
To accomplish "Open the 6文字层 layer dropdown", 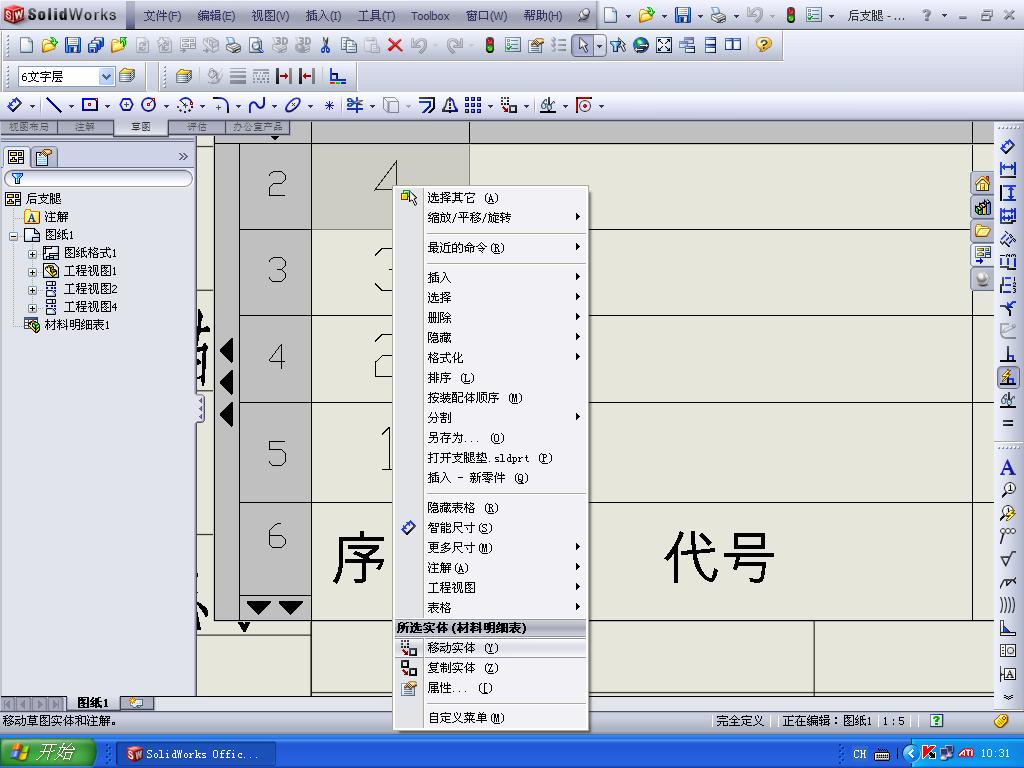I will 106,76.
